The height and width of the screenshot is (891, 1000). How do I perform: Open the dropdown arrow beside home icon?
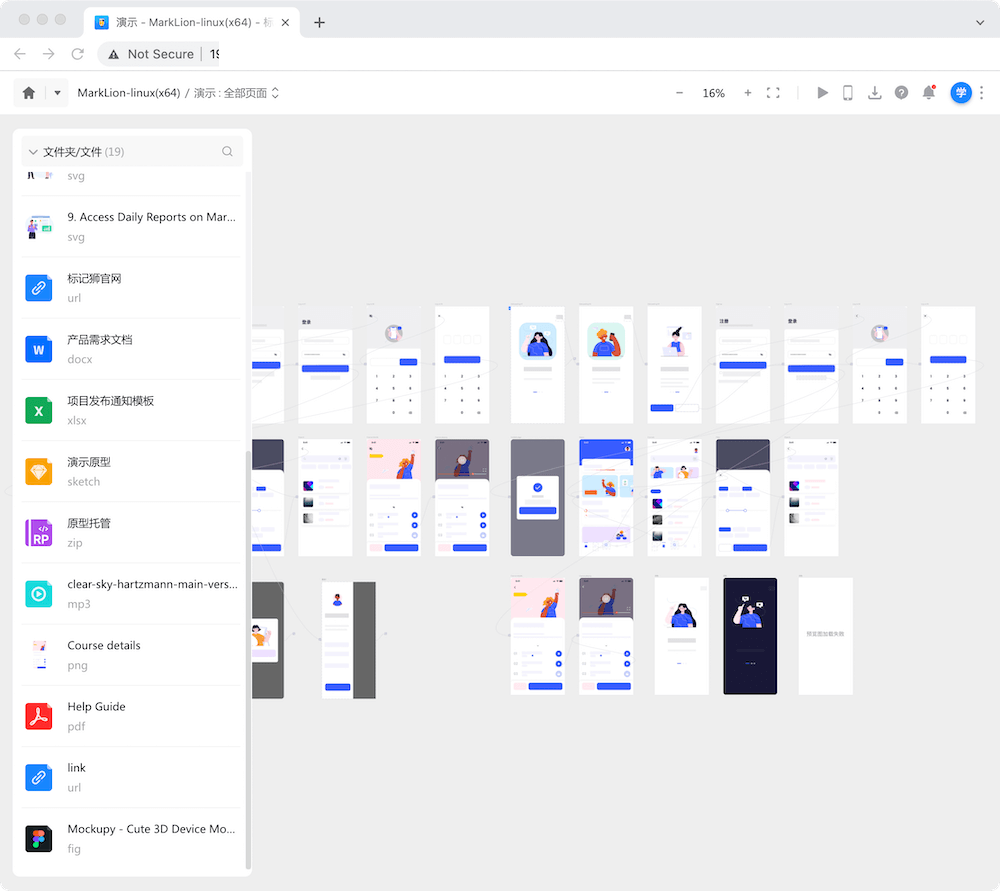[x=57, y=93]
